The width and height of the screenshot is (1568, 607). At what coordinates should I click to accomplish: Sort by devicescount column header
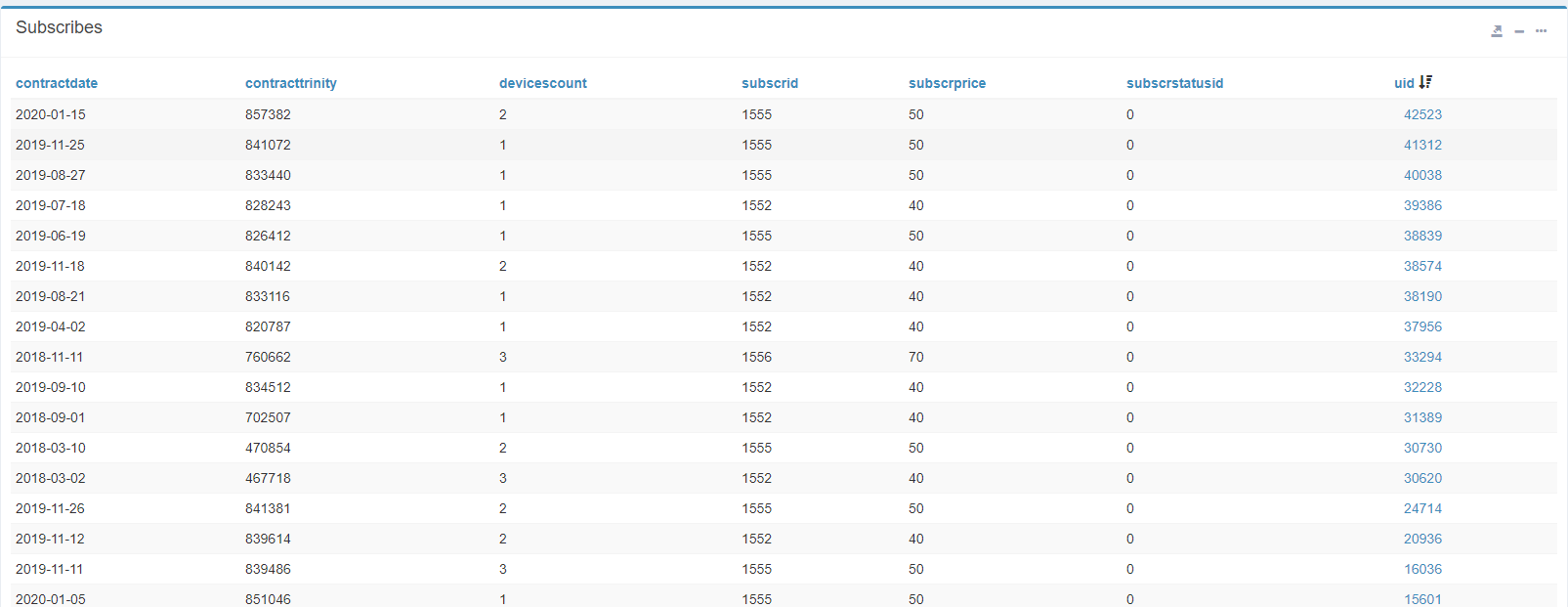[542, 83]
